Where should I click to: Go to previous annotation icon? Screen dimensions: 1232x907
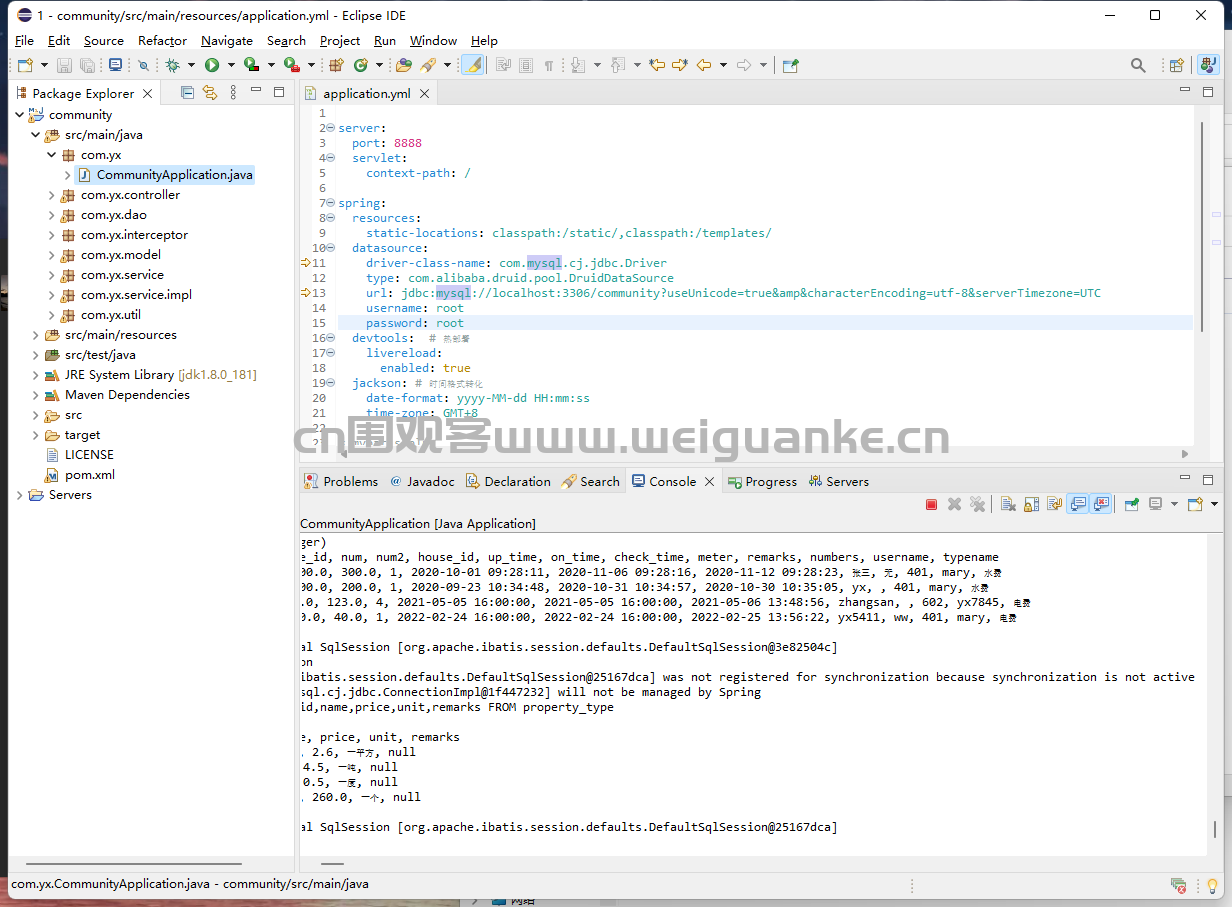617,65
